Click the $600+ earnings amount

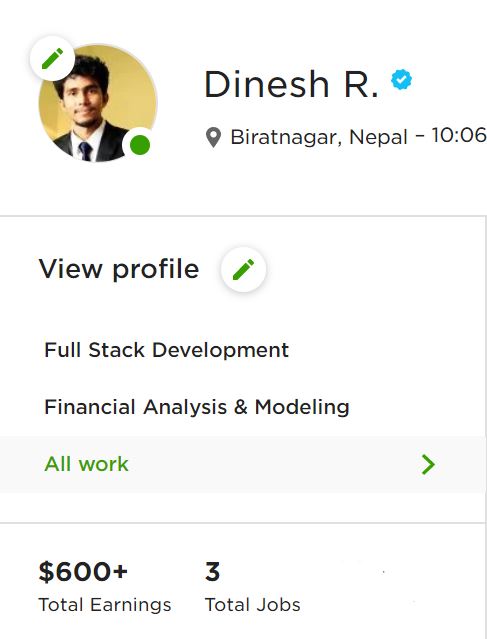click(x=83, y=571)
